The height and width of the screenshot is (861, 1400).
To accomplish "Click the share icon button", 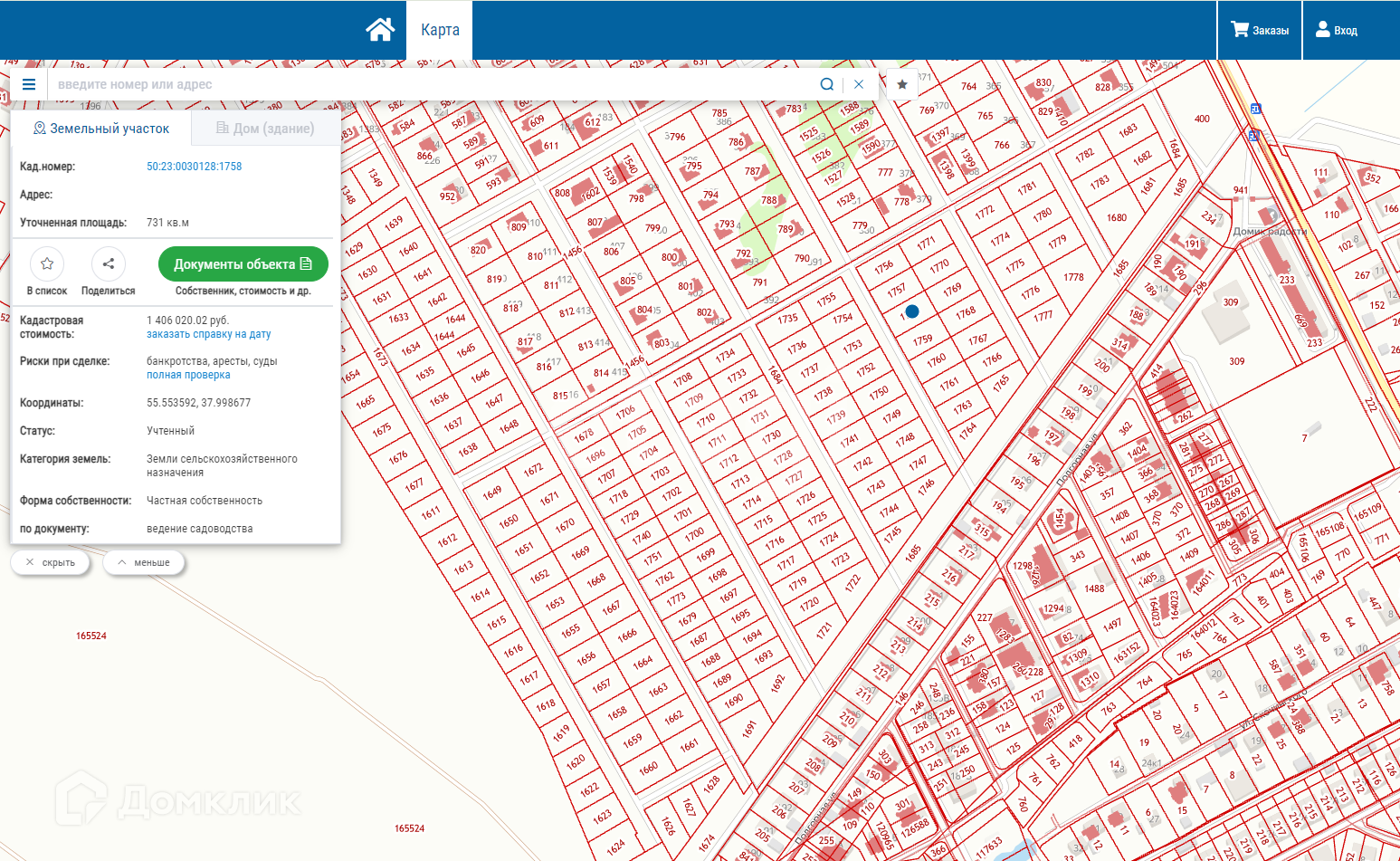I will coord(109,263).
